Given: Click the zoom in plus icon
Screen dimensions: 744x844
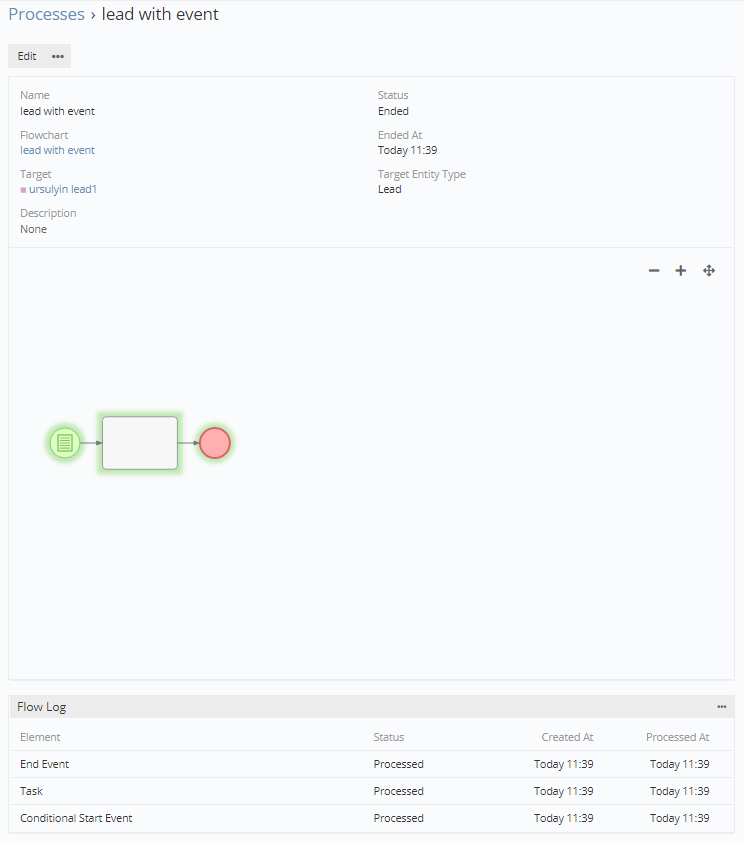Looking at the screenshot, I should [x=681, y=271].
